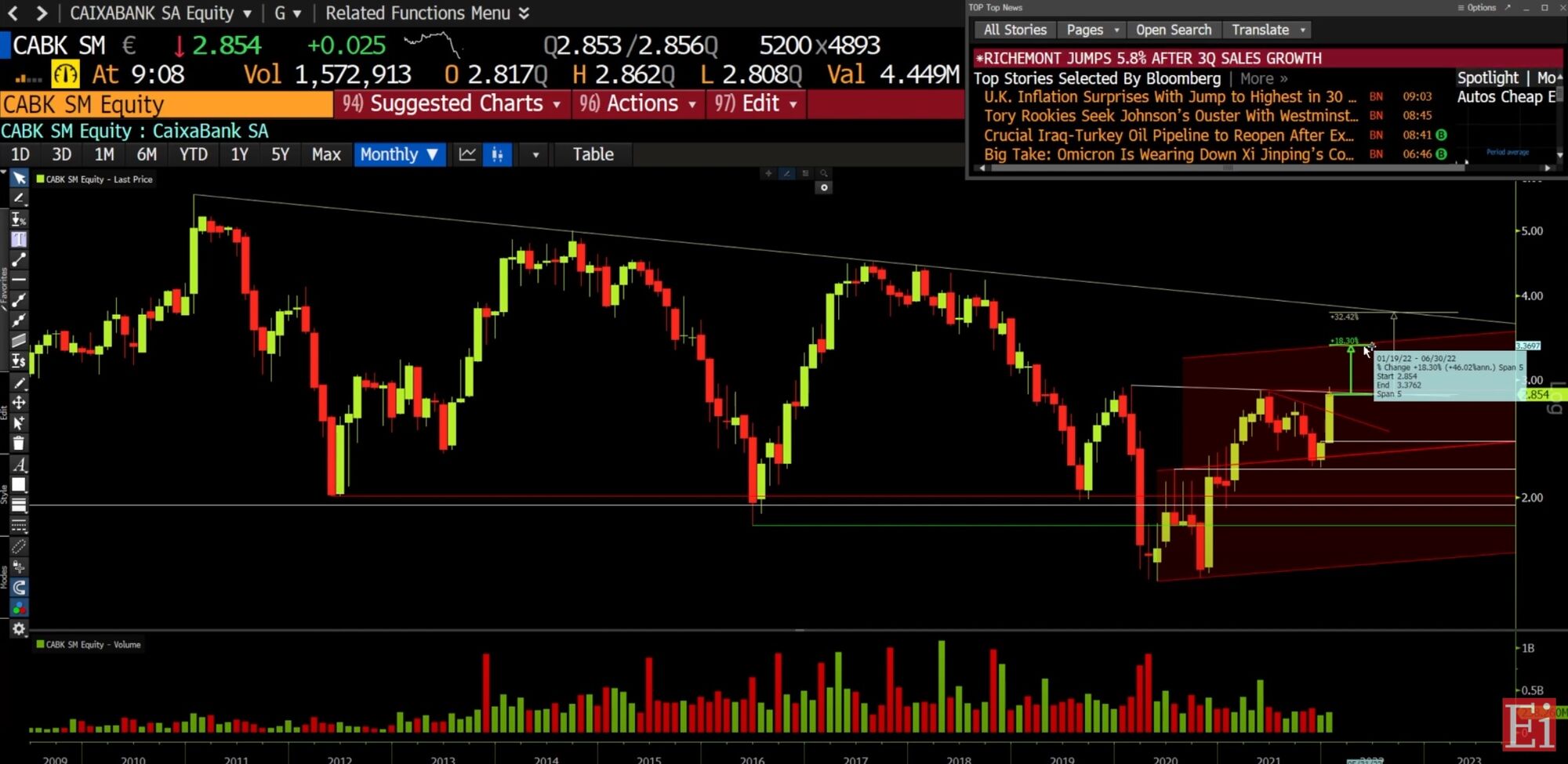Delete annotation with the trash icon

tap(19, 444)
